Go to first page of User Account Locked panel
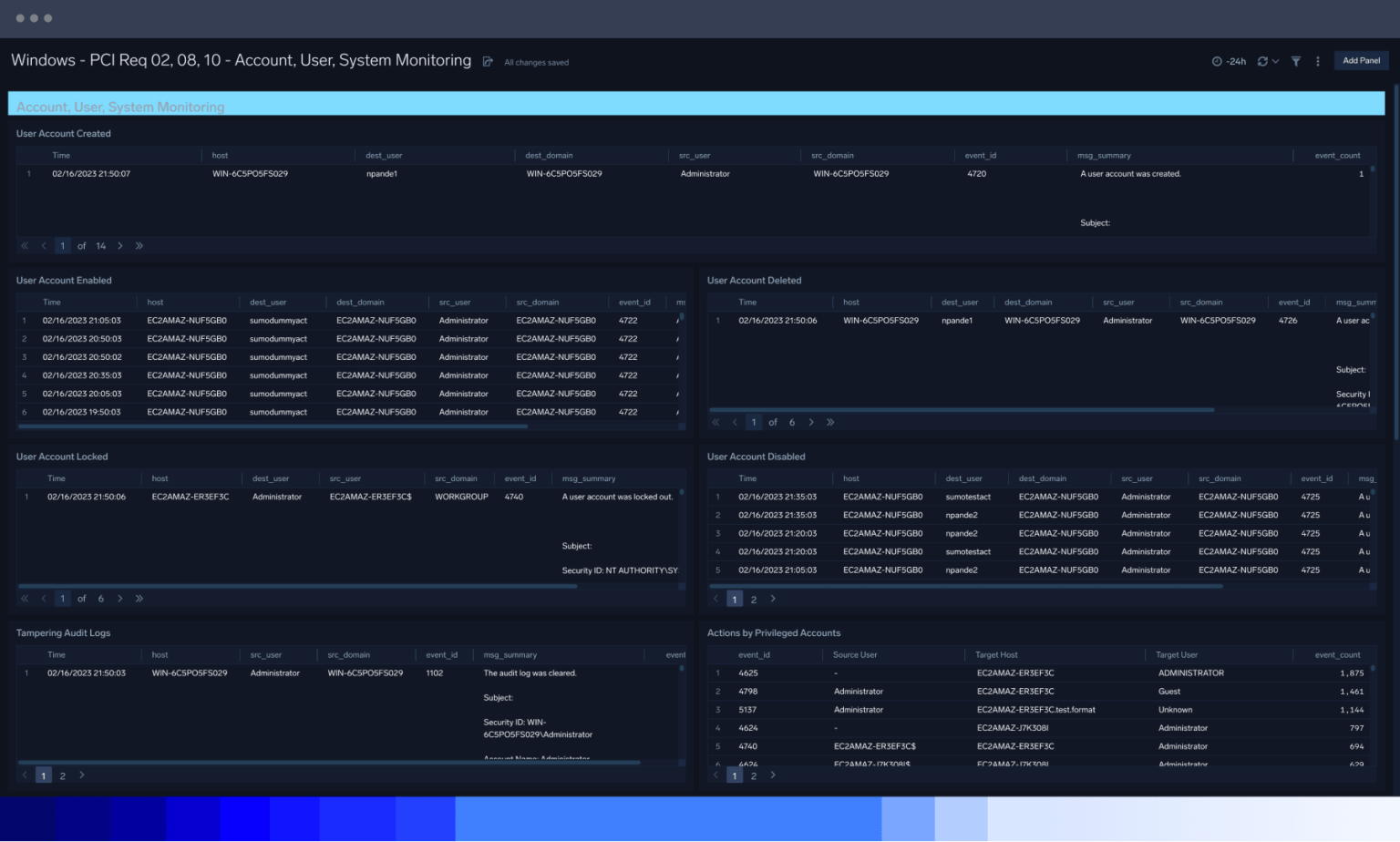This screenshot has height=842, width=1400. coord(25,598)
